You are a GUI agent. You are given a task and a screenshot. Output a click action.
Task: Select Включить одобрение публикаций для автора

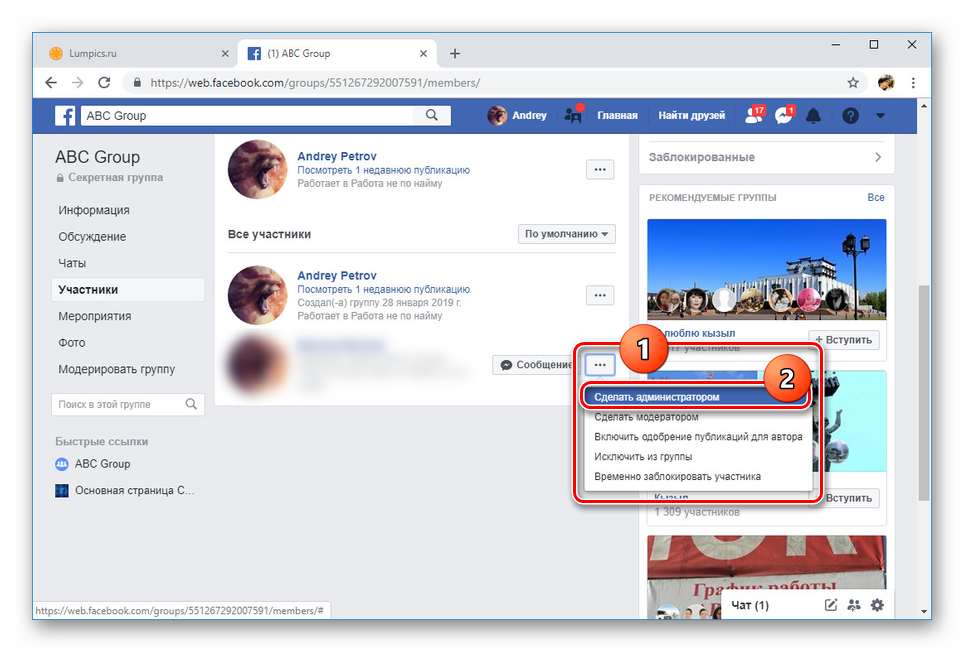pyautogui.click(x=698, y=436)
